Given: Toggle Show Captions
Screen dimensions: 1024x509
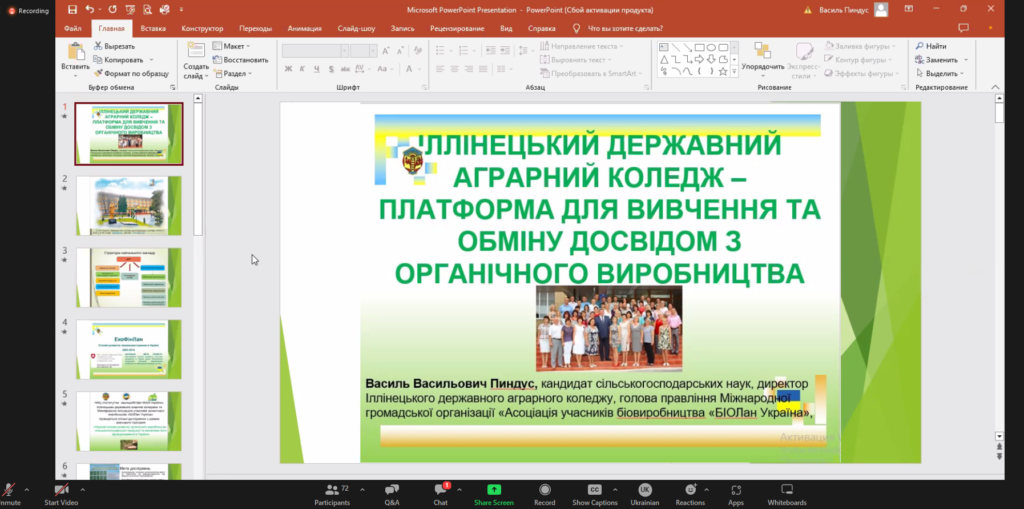Looking at the screenshot, I should pyautogui.click(x=594, y=493).
